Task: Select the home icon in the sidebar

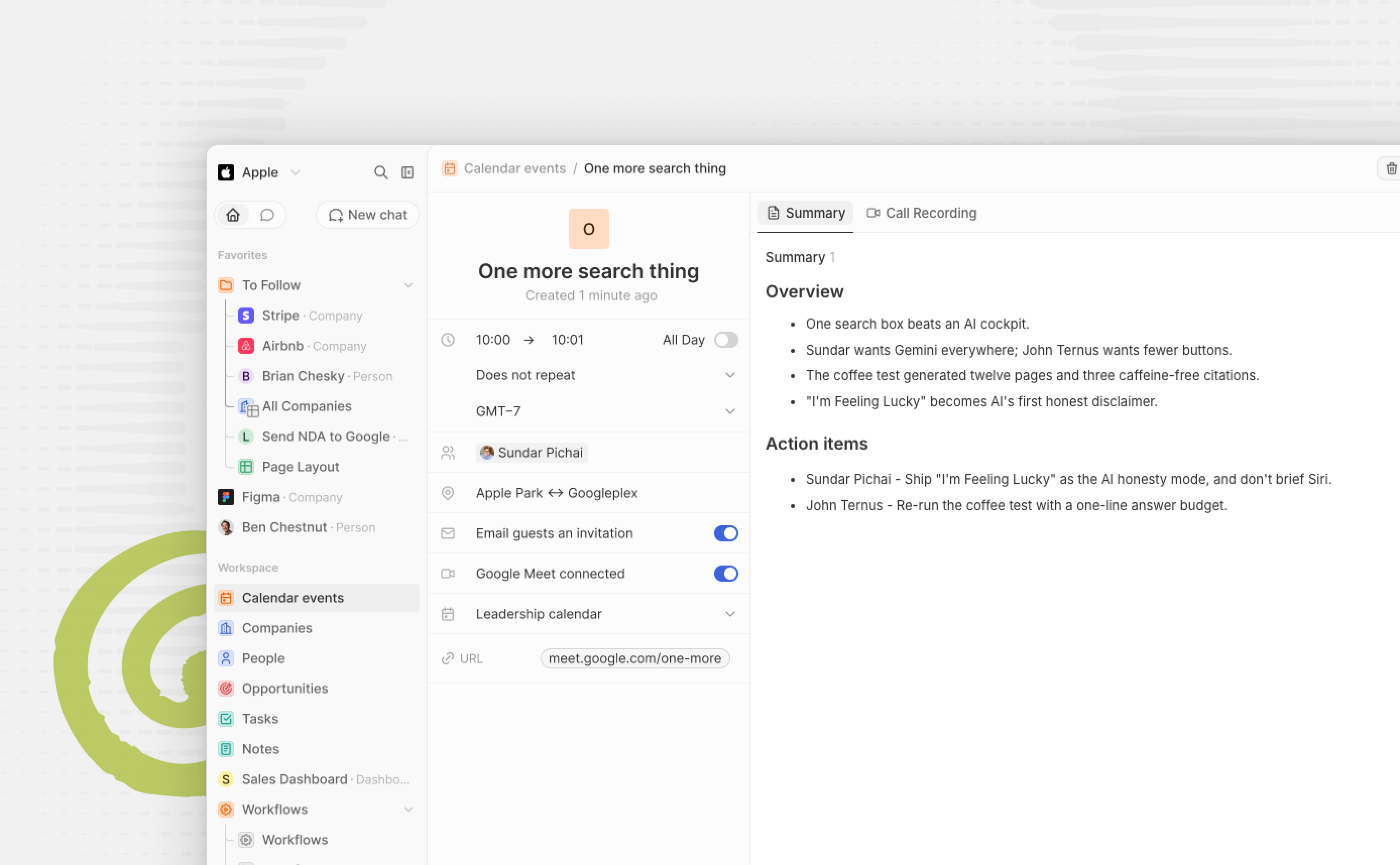Action: coord(233,215)
